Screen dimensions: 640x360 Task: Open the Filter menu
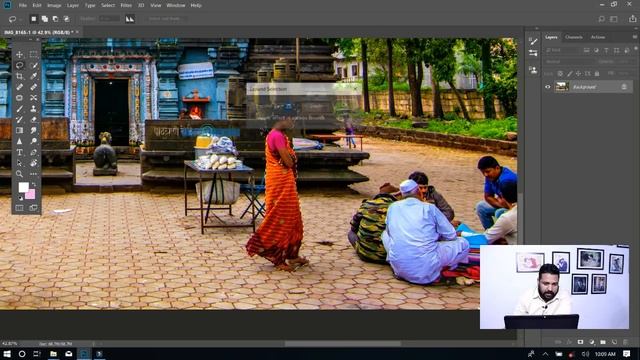[x=126, y=5]
